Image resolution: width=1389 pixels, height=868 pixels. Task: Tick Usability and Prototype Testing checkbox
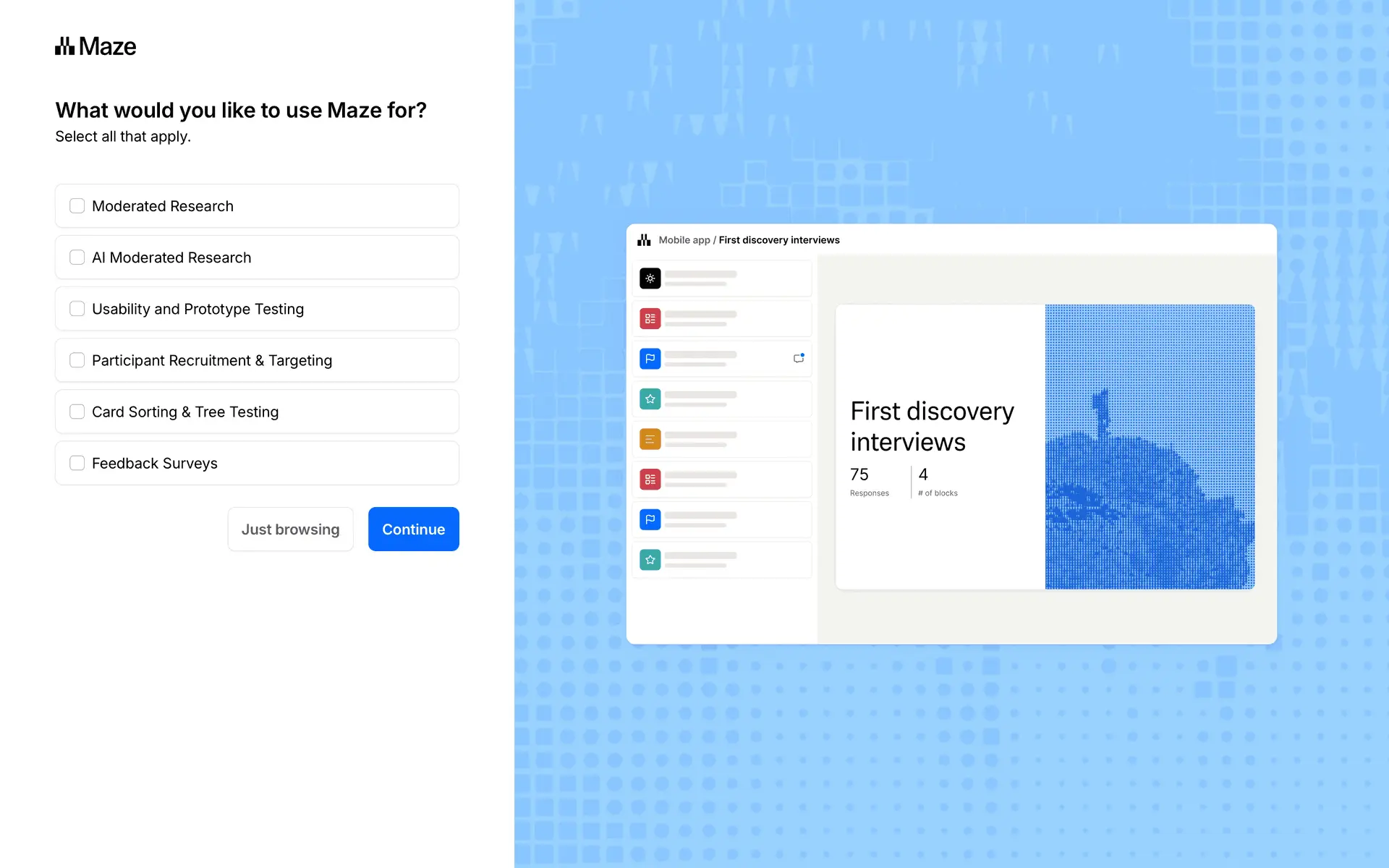pyautogui.click(x=77, y=309)
